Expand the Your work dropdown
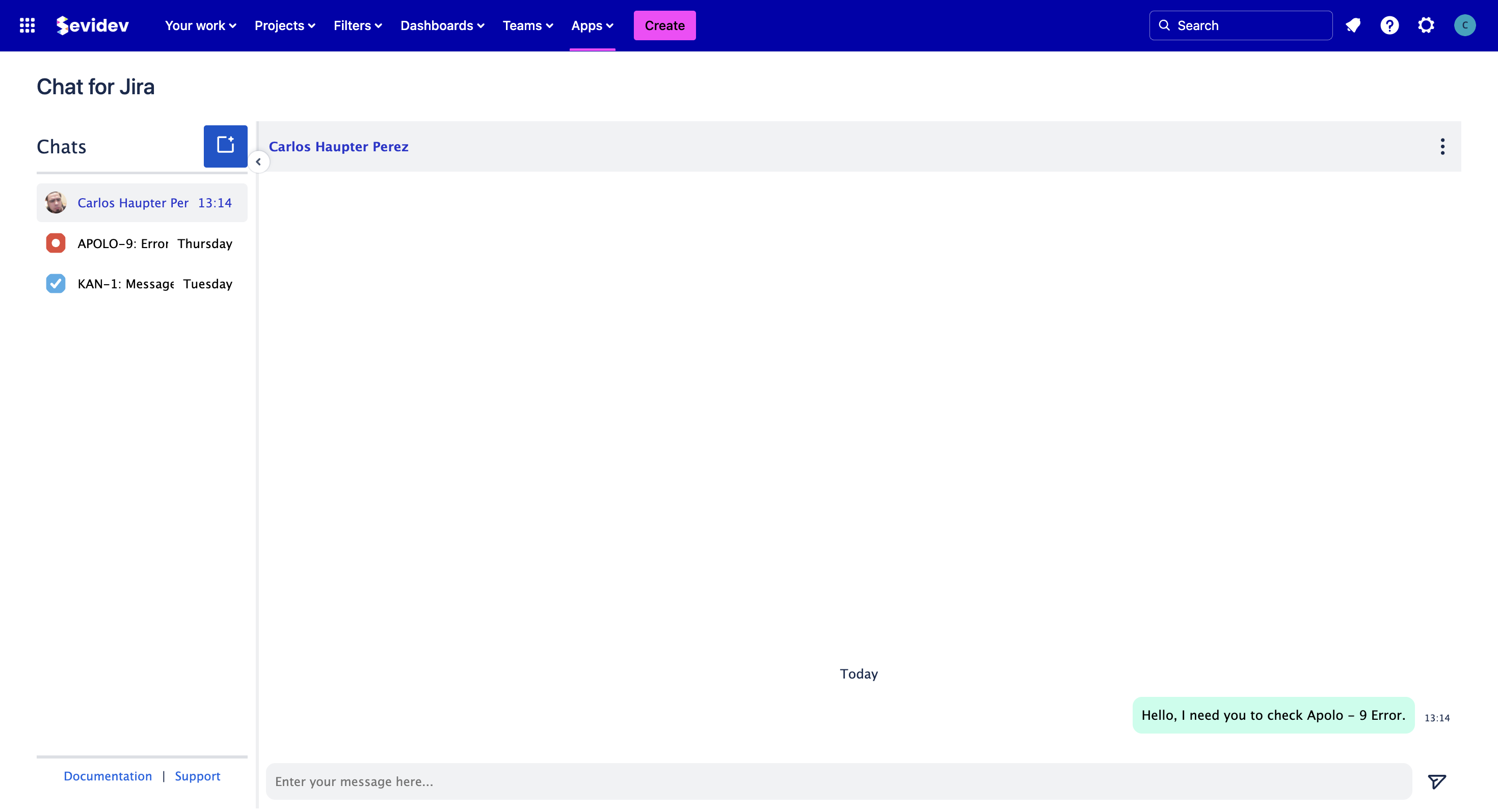1498x812 pixels. [x=201, y=25]
